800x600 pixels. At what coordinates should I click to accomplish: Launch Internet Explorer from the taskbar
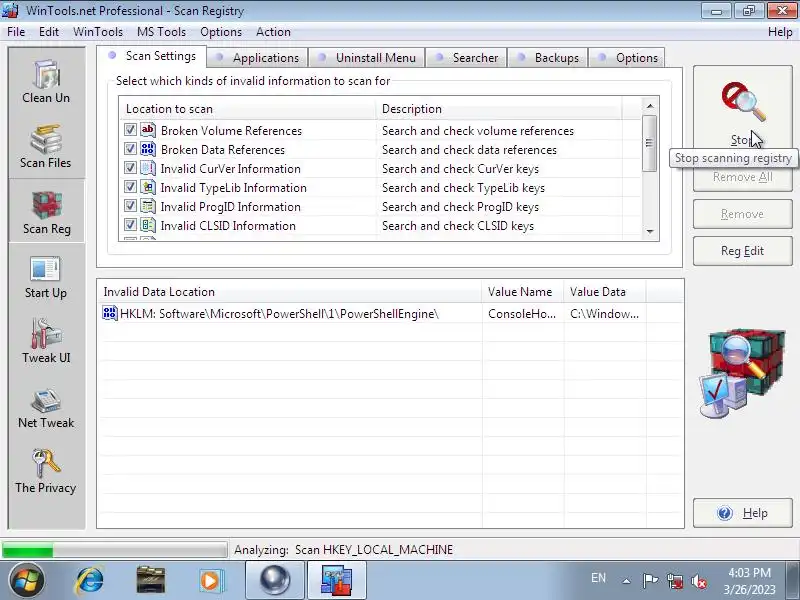pos(90,580)
